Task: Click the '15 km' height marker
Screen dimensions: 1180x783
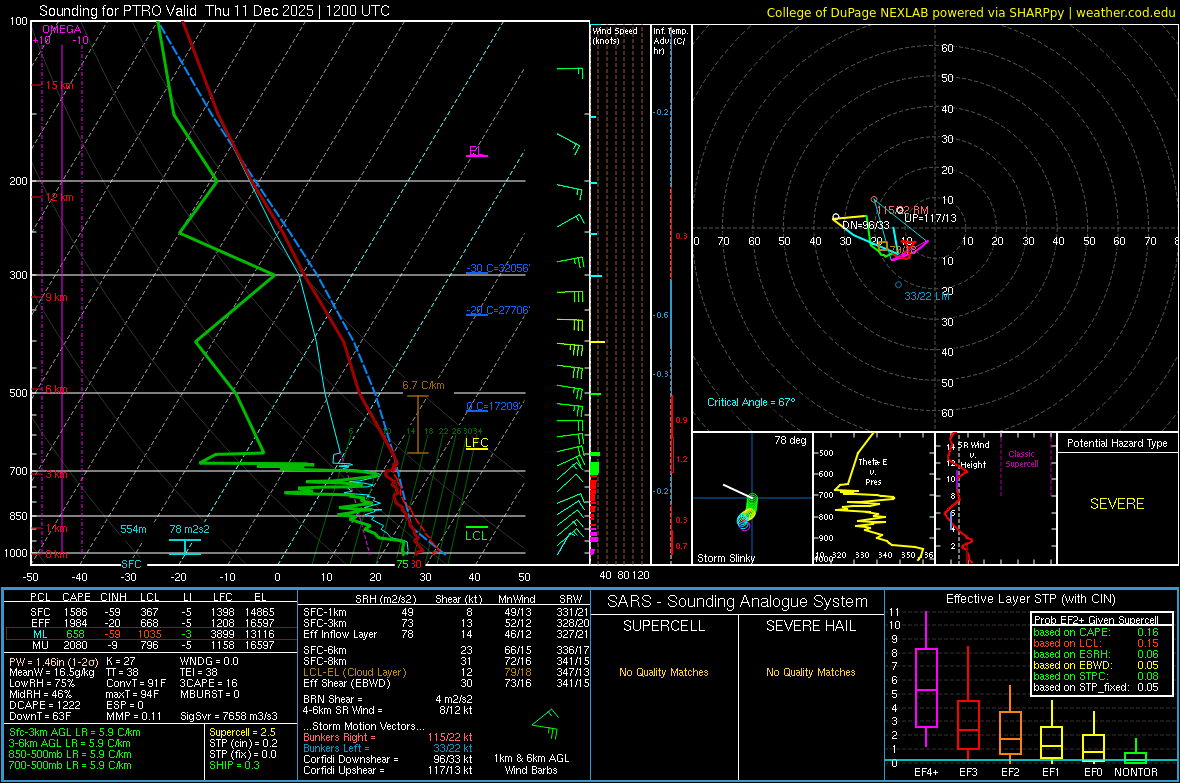Action: click(x=59, y=85)
